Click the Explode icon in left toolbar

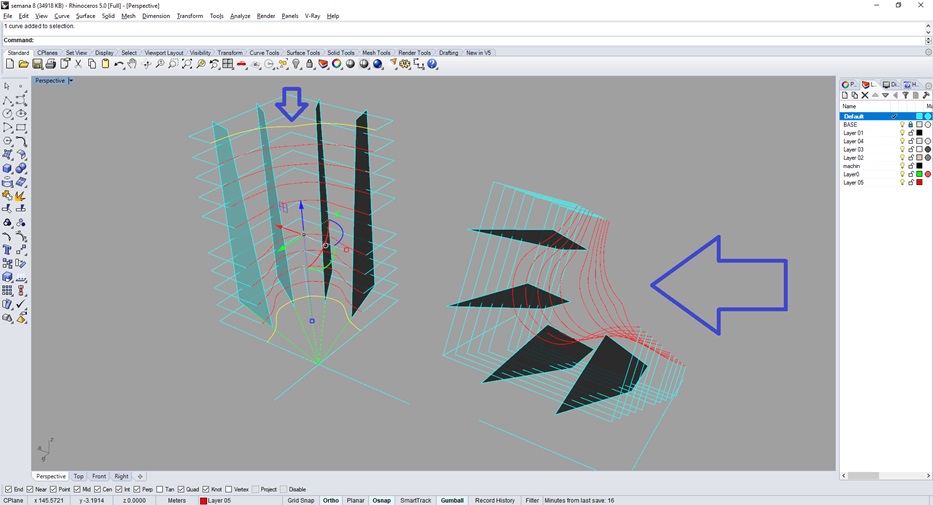coord(20,196)
